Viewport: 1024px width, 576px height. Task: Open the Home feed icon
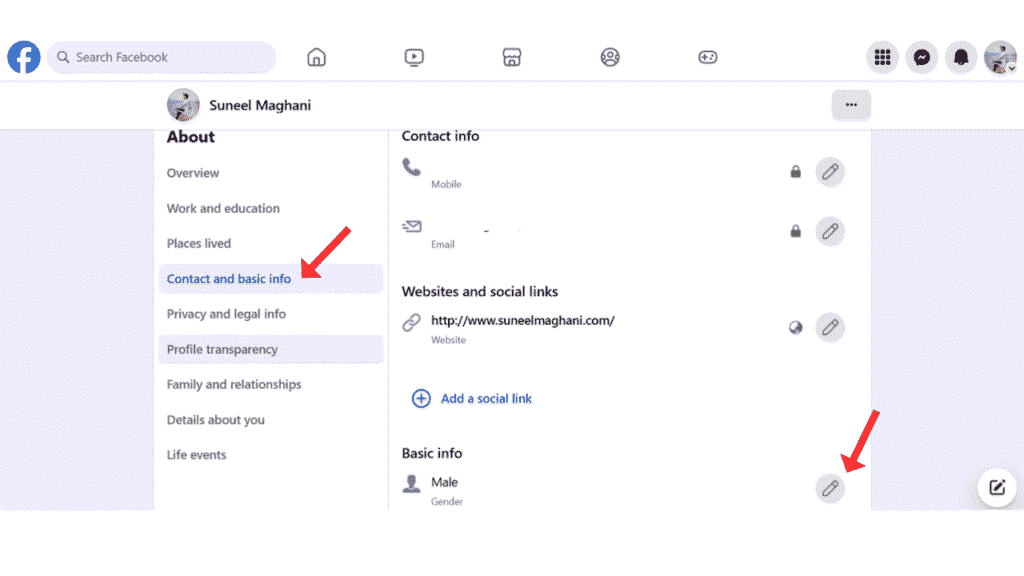point(316,57)
